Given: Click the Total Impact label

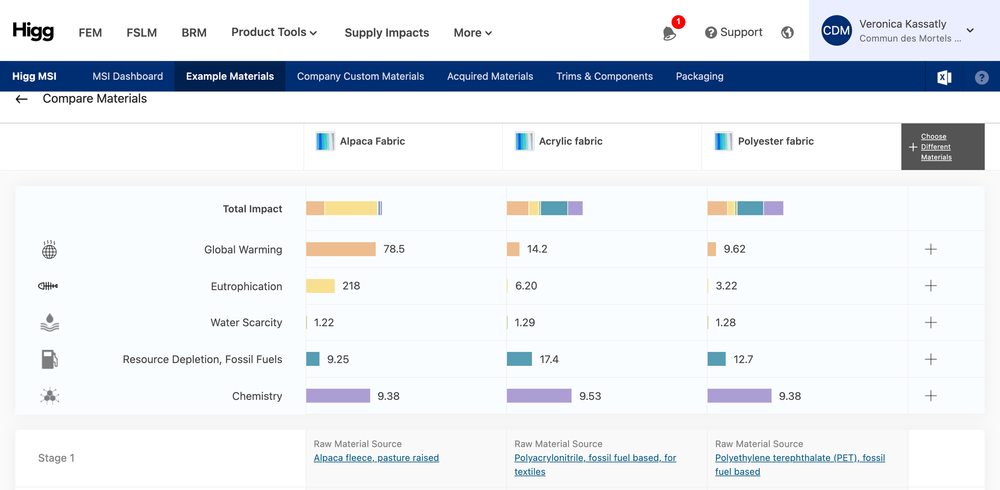Looking at the screenshot, I should (x=253, y=209).
